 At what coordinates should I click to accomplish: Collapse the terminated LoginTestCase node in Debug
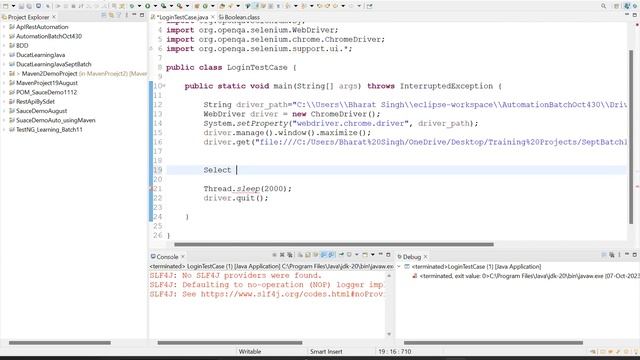pyautogui.click(x=399, y=267)
